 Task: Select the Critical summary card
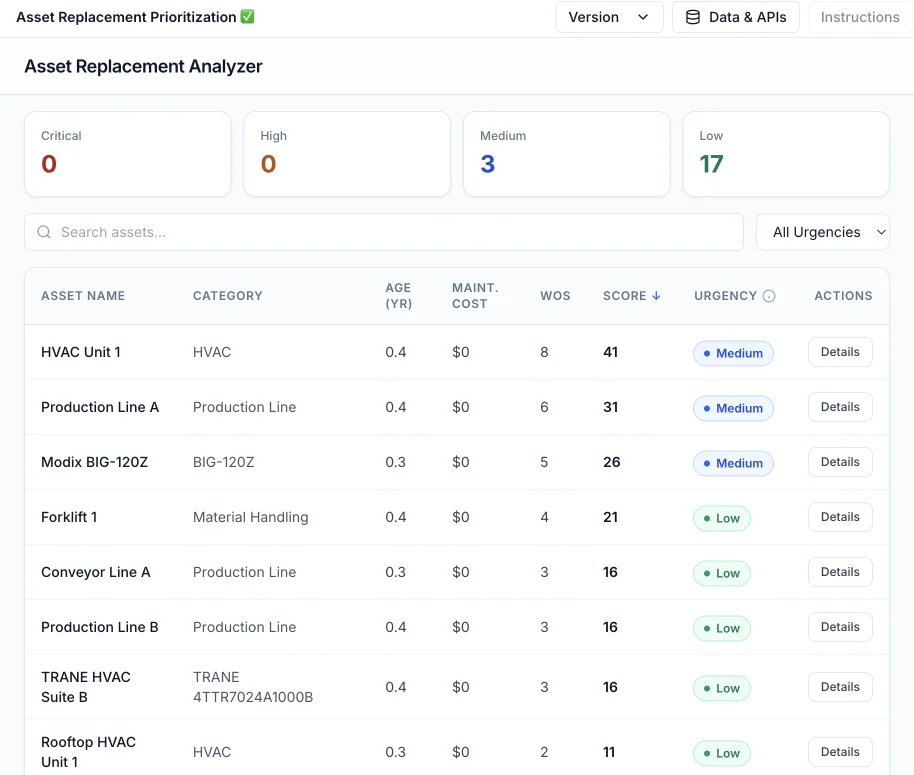coord(128,153)
